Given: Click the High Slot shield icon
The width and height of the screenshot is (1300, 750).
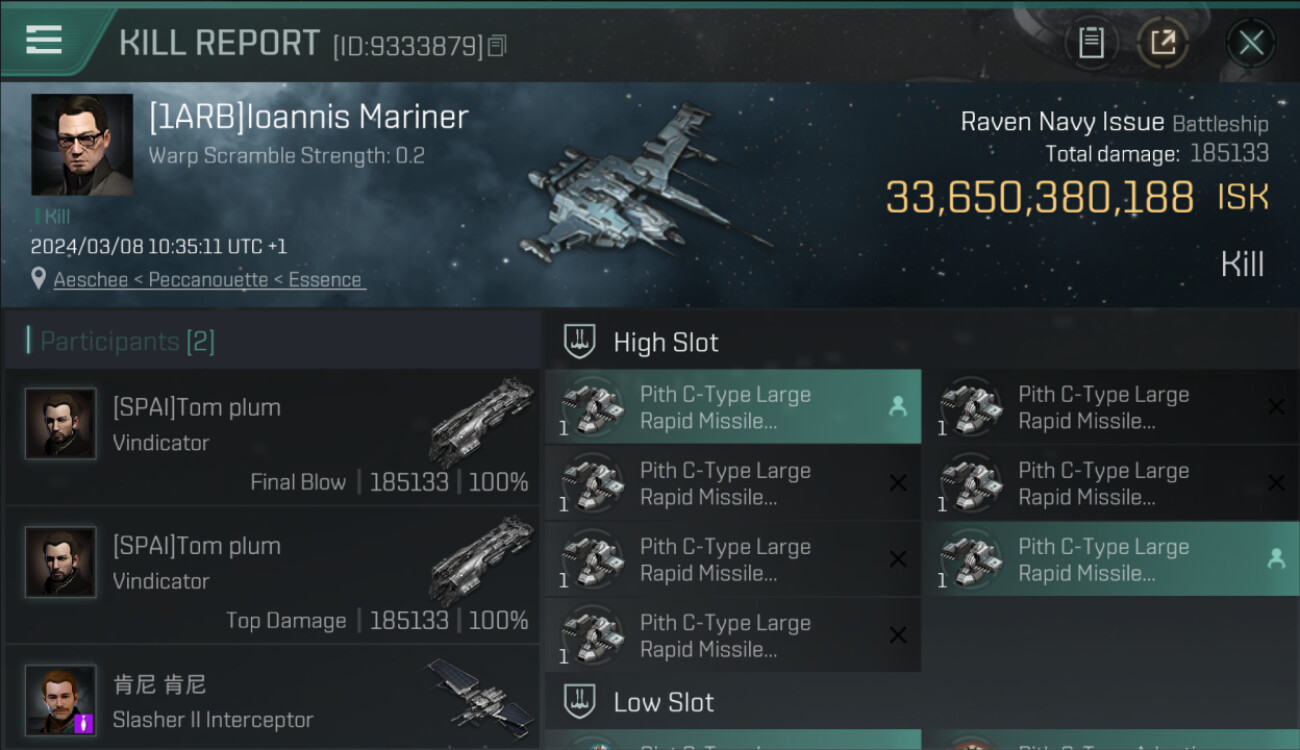Looking at the screenshot, I should (x=580, y=342).
